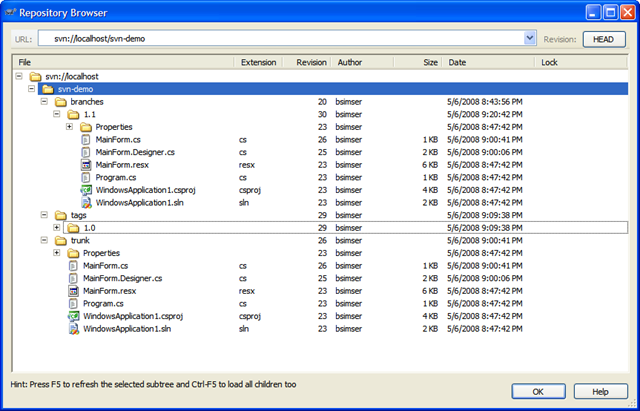Minimize the Repository Browser window
Screen dimensions: 640x411
tap(594, 13)
